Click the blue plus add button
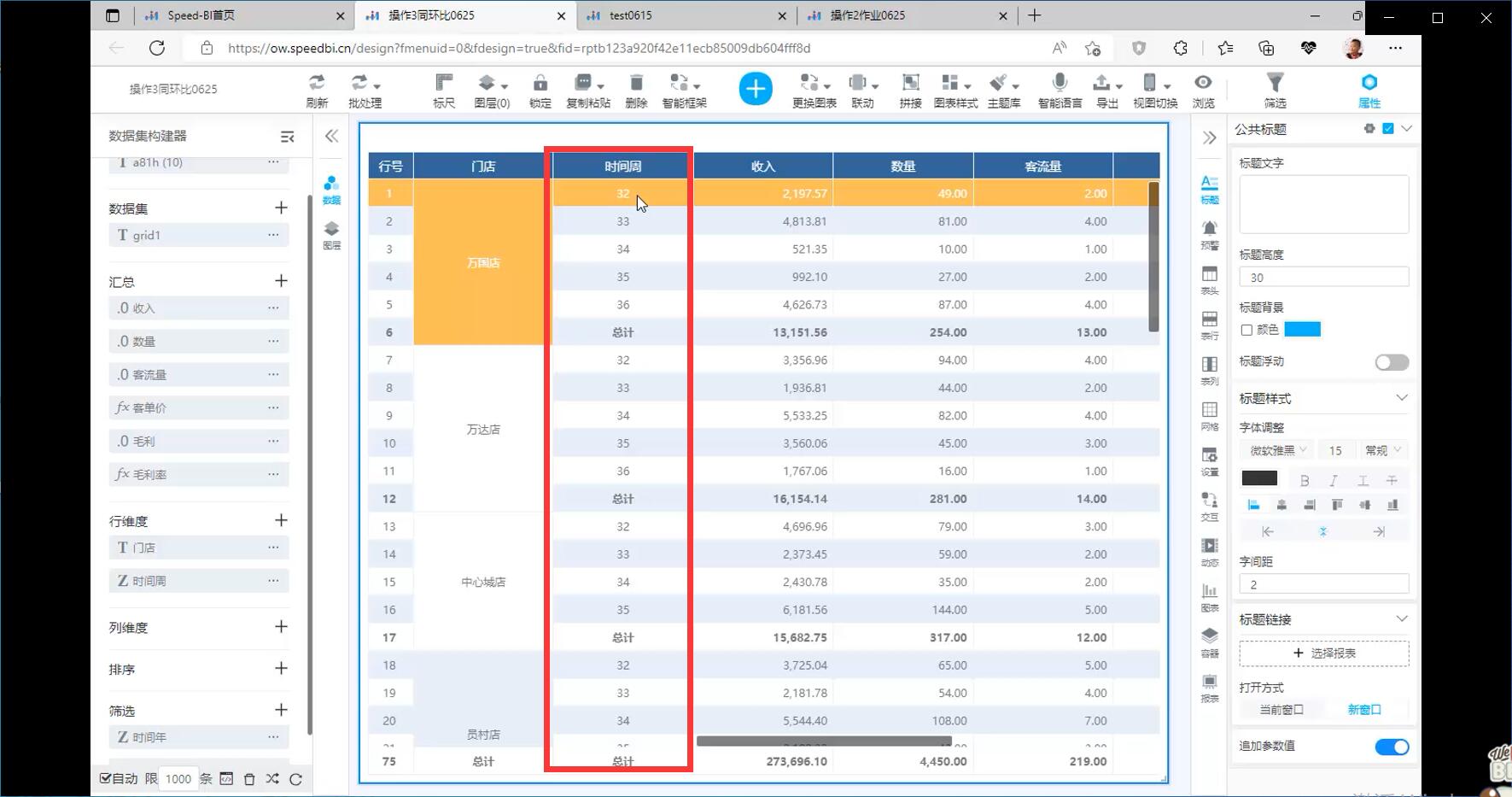Viewport: 1512px width, 797px height. 756,89
